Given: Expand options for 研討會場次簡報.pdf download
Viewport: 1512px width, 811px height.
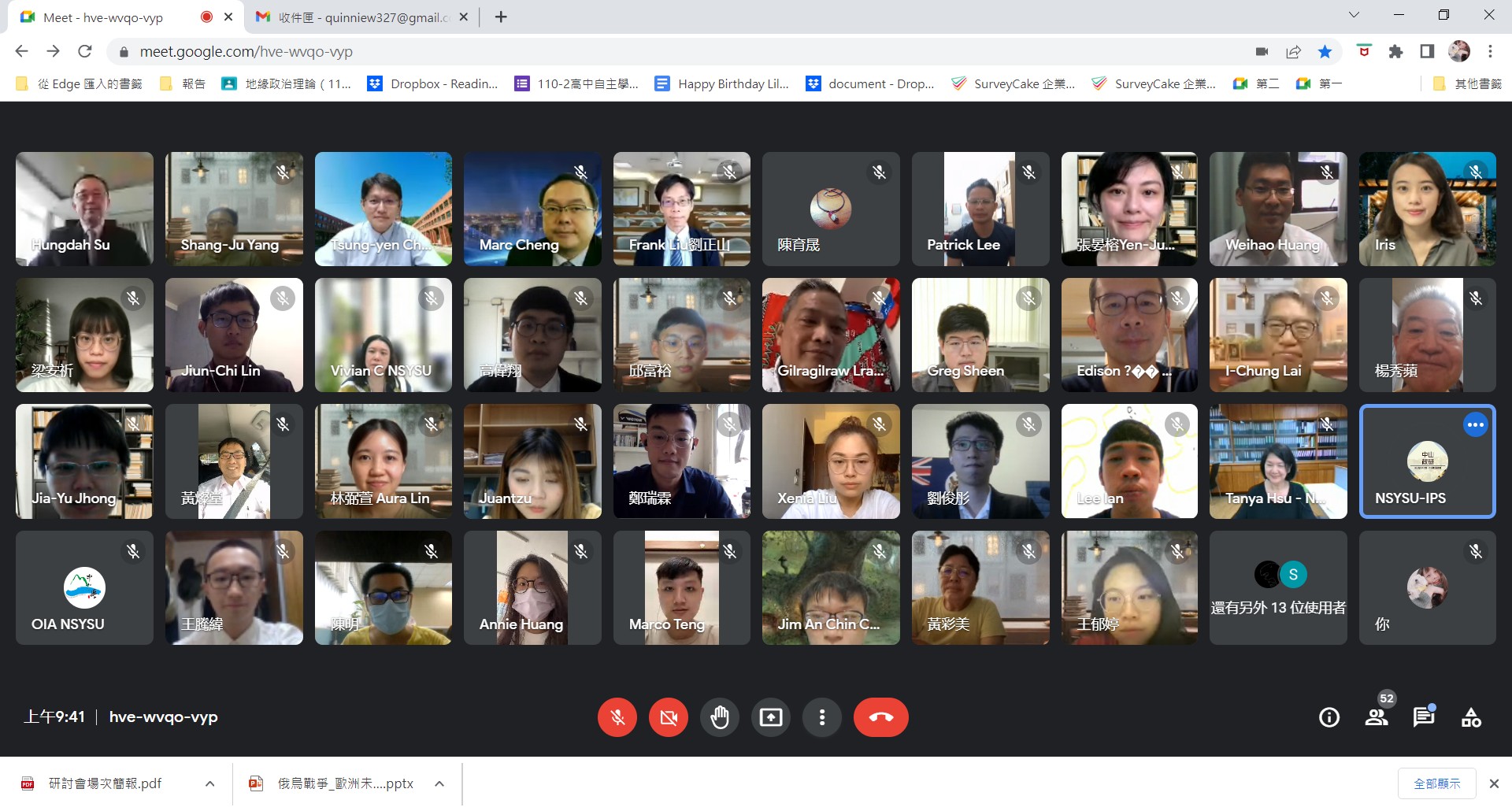Looking at the screenshot, I should click(209, 783).
